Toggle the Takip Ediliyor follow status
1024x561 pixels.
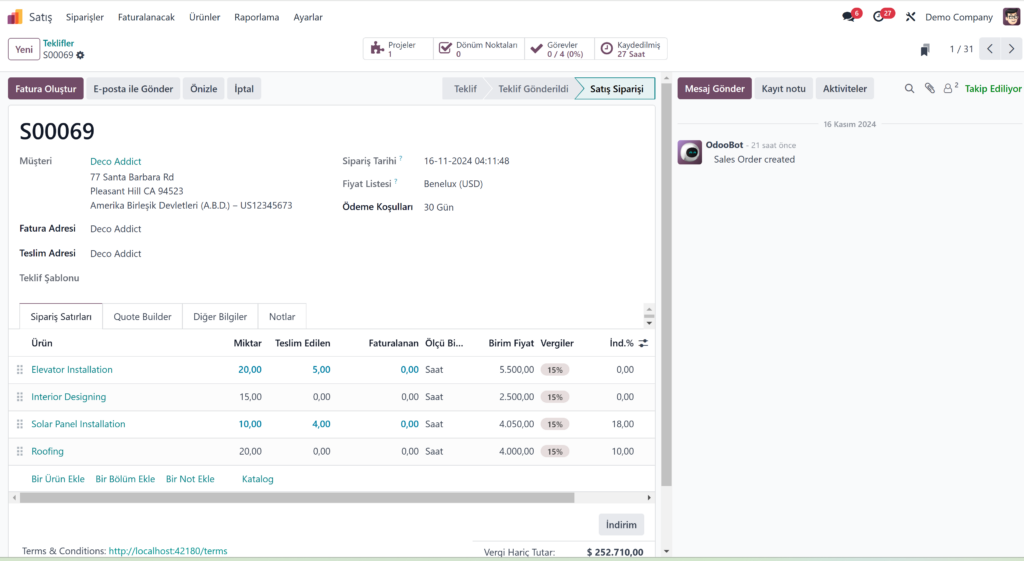993,88
